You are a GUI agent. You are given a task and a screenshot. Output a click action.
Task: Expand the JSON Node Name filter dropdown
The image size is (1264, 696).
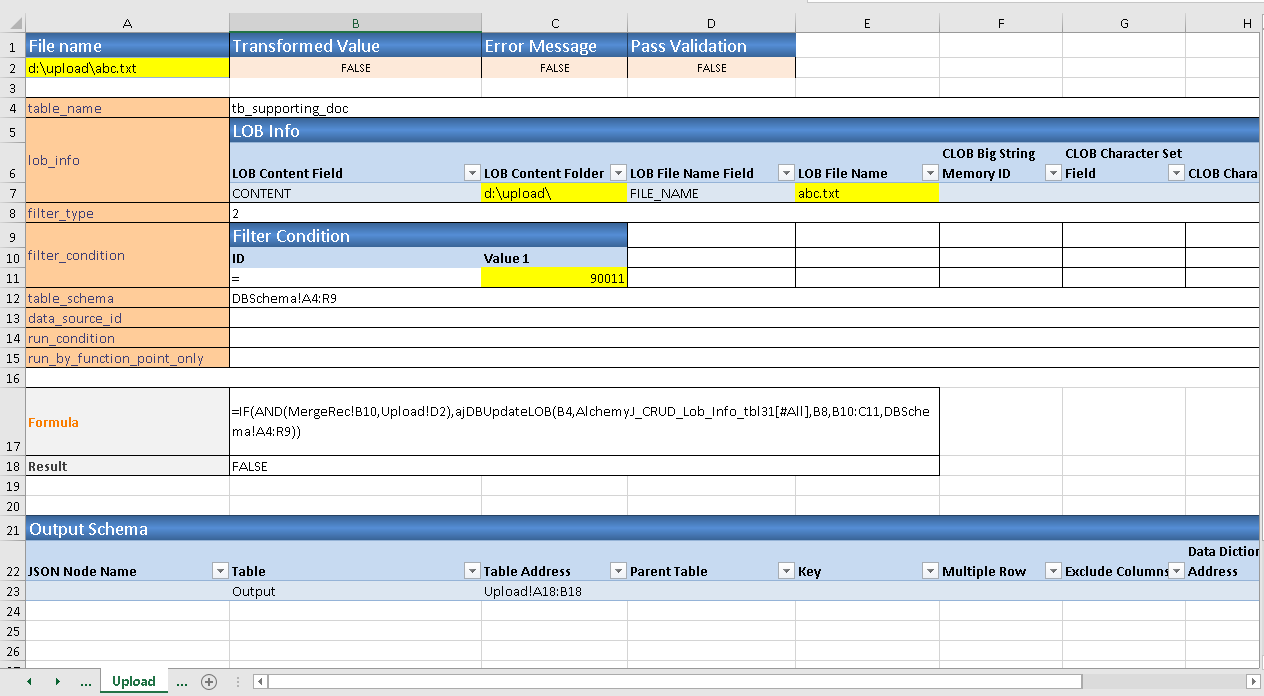point(220,571)
